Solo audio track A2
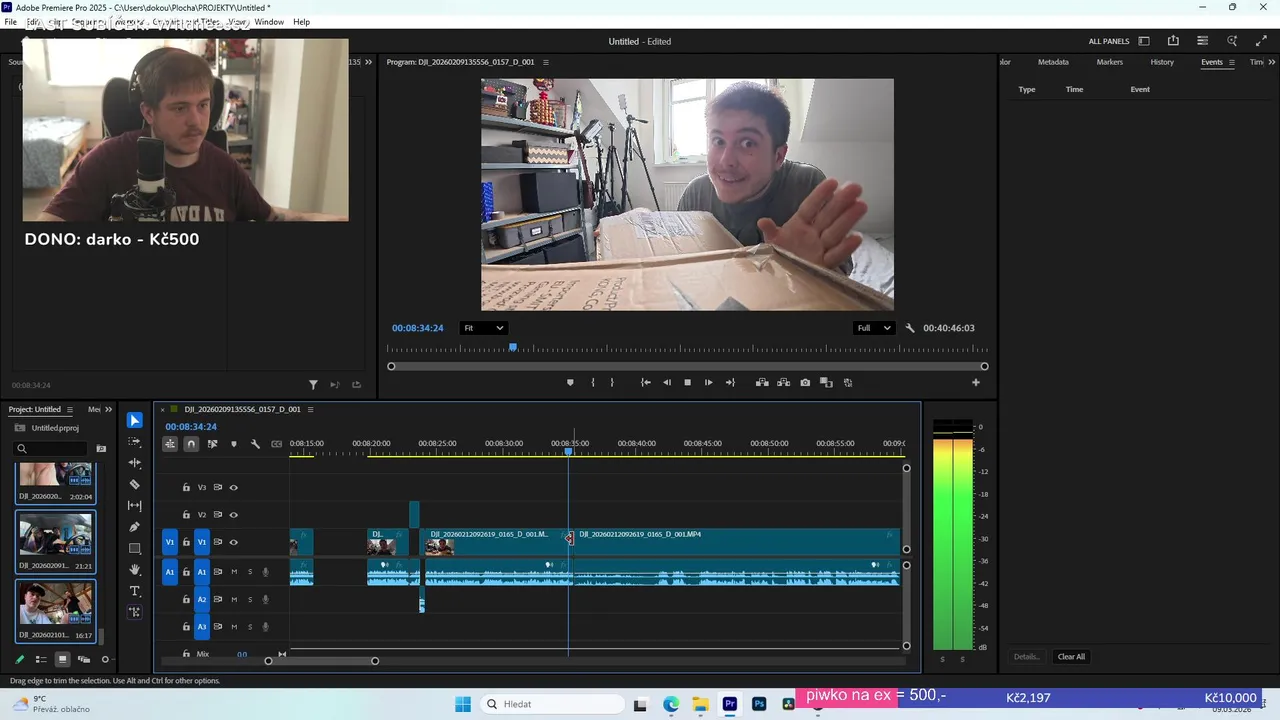1280x720 pixels. [x=250, y=600]
